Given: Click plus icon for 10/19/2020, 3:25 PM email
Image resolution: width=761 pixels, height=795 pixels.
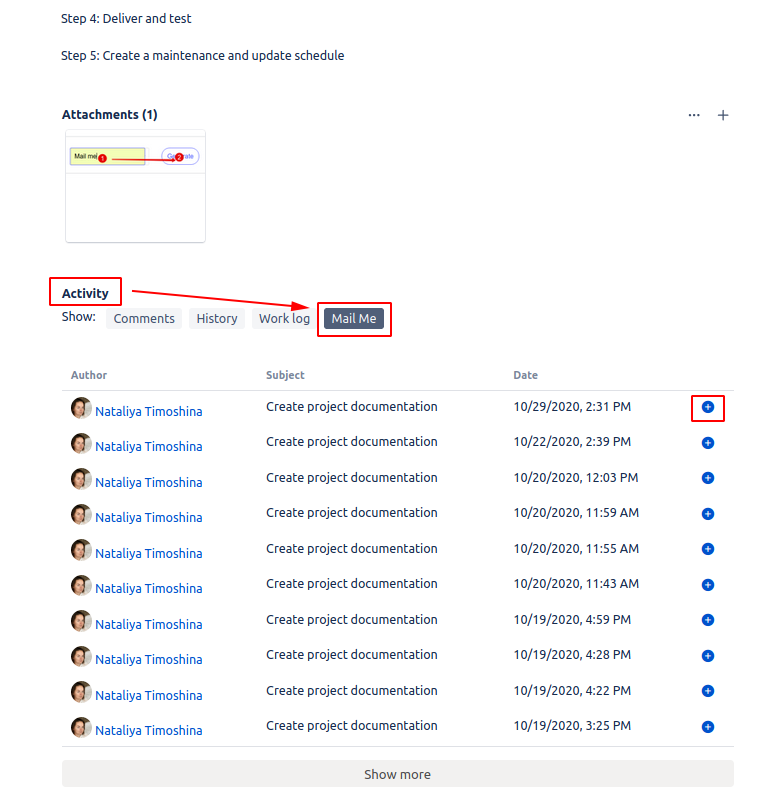Looking at the screenshot, I should click(x=708, y=727).
